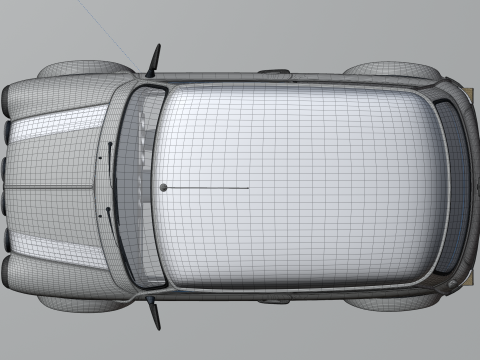Select the thin antenna rod on the roof
The image size is (480, 360).
point(208,188)
